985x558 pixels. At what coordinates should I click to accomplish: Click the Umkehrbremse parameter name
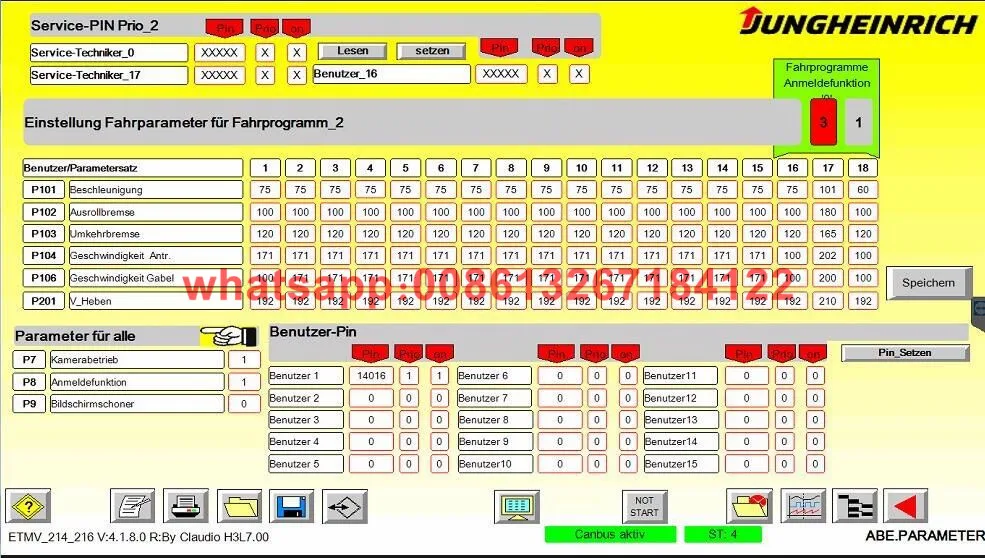coord(156,234)
